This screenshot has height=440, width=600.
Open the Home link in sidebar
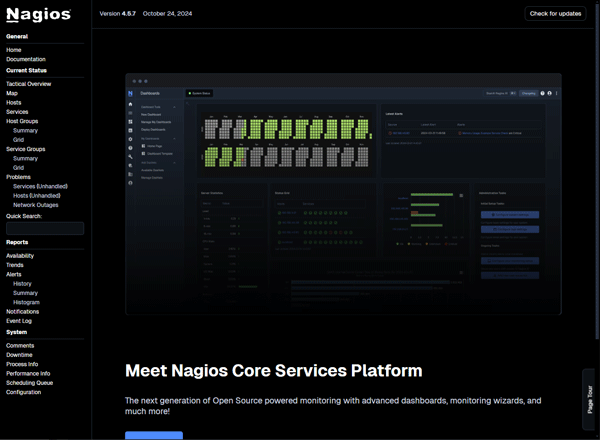coord(14,50)
